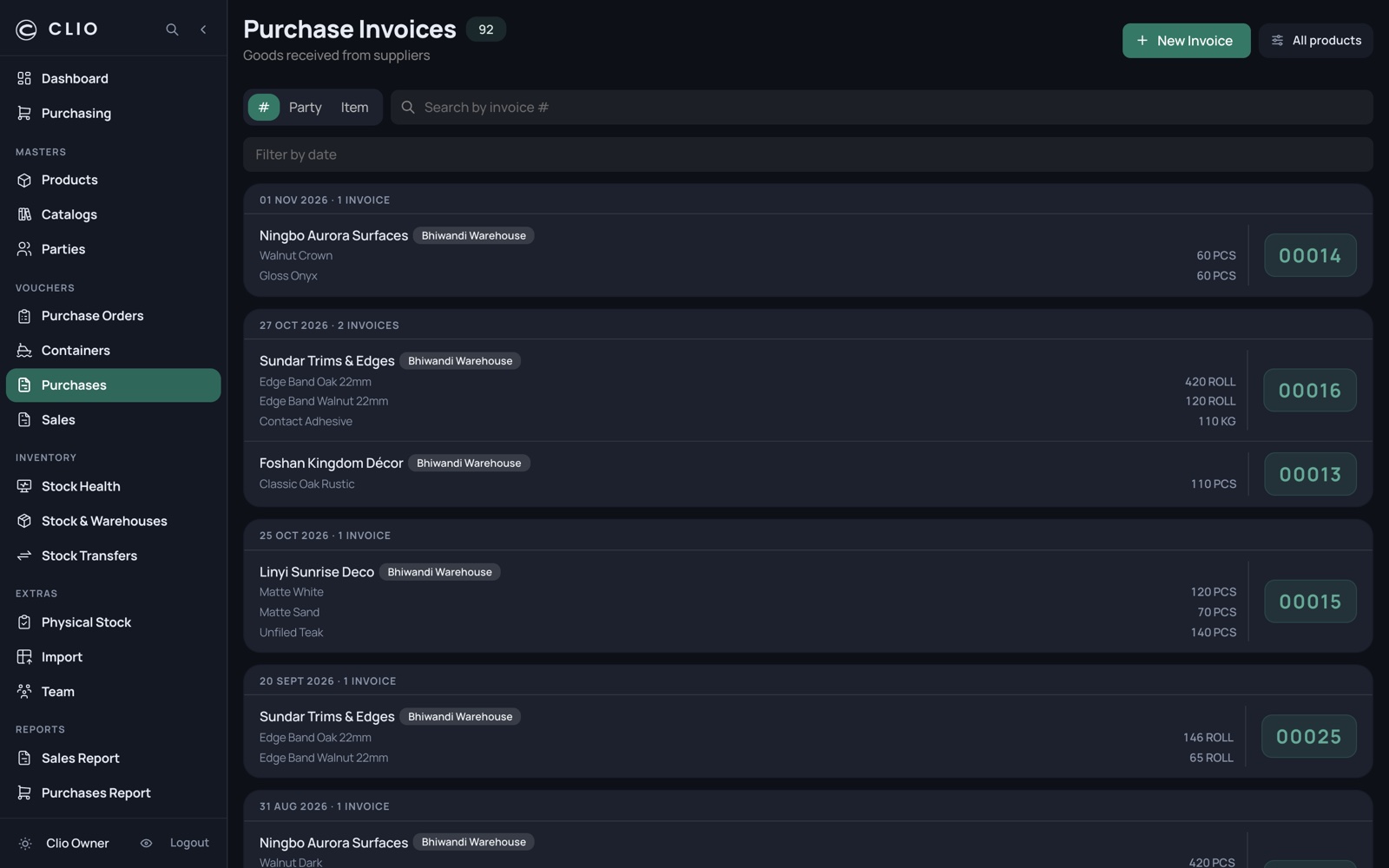Open the All products filter dropdown
This screenshot has height=868, width=1389.
click(x=1315, y=41)
